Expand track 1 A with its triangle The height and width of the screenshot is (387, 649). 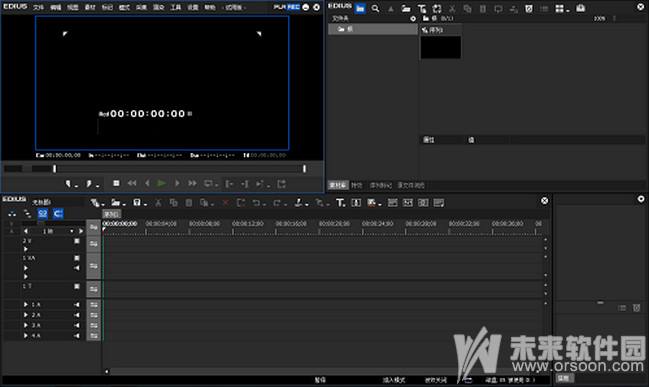coord(26,305)
